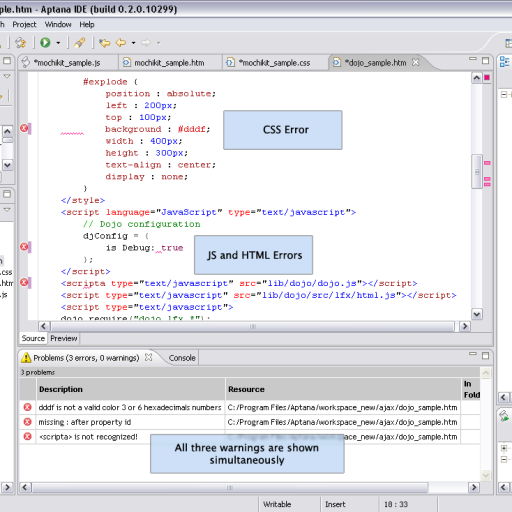Select the '<scripta> is not recognized!' problem
Image resolution: width=512 pixels, height=512 pixels.
tap(88, 437)
